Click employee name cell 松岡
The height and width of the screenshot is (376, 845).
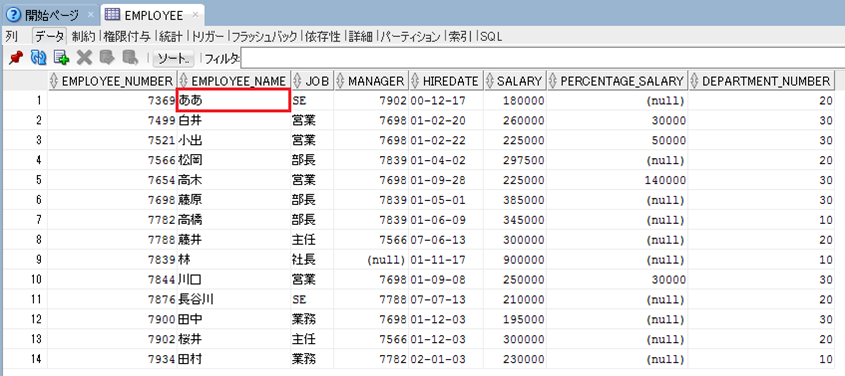tap(234, 161)
